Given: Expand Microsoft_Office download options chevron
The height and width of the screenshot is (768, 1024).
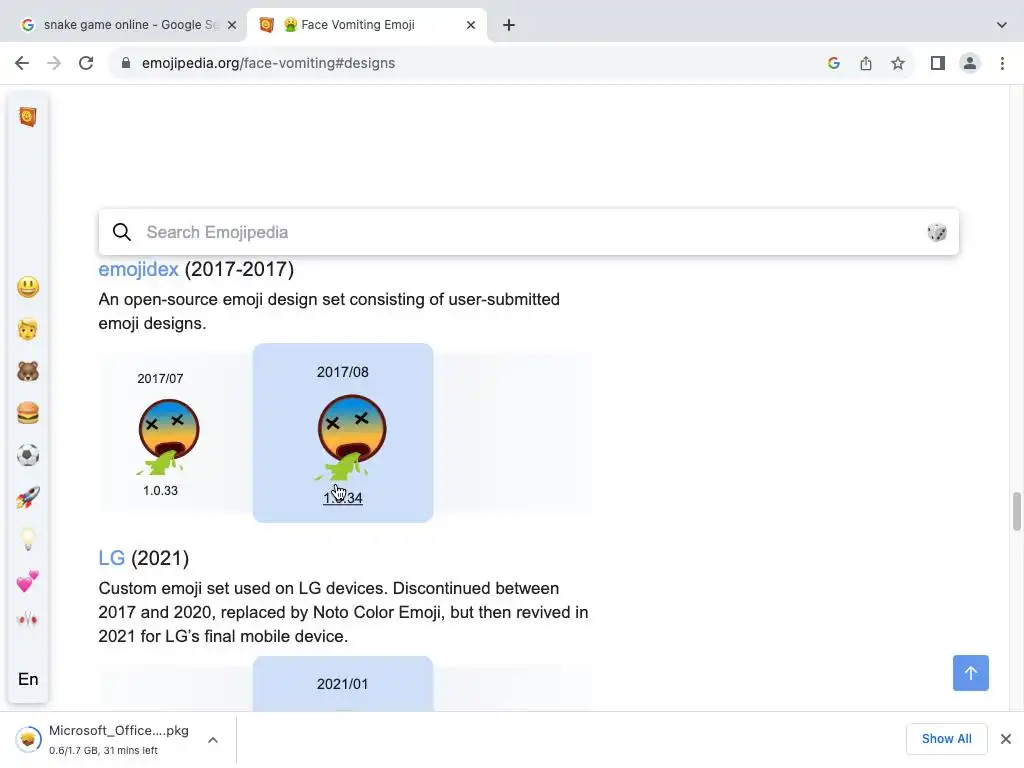Looking at the screenshot, I should click(x=213, y=740).
